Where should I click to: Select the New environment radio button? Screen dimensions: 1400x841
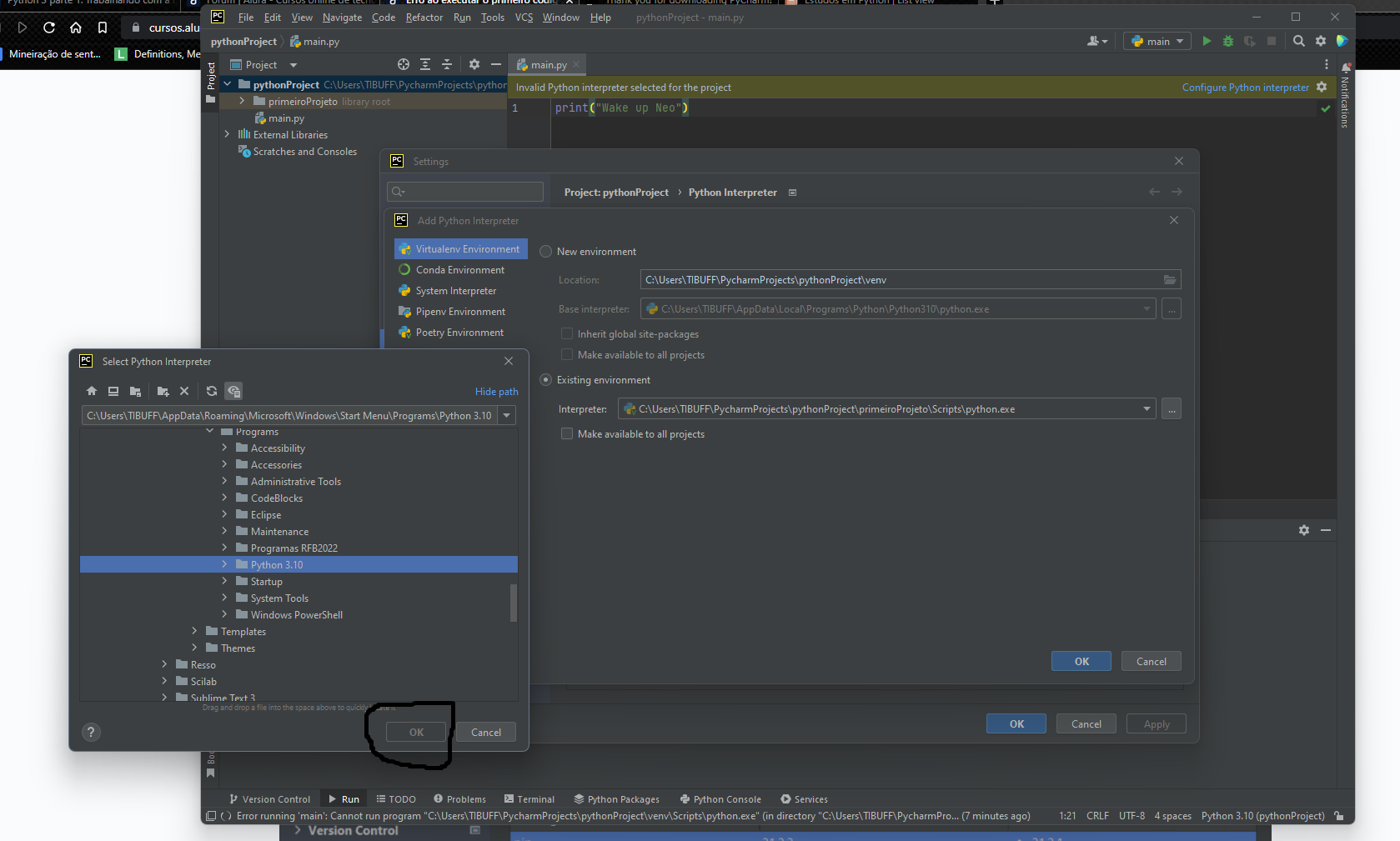546,252
